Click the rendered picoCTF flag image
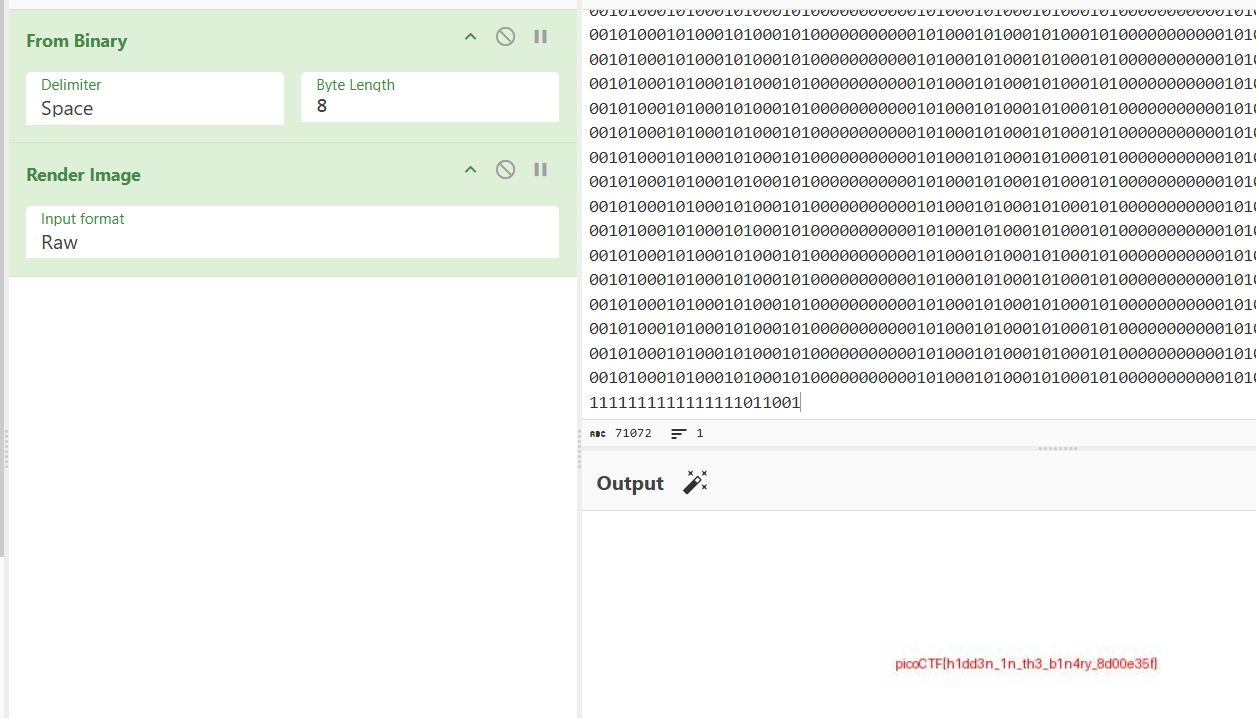Screen dimensions: 1256x718 click(1026, 664)
